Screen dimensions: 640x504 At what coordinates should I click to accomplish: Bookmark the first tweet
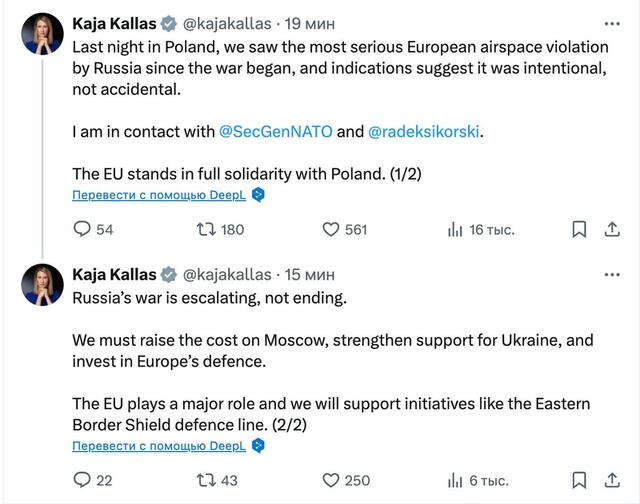[x=579, y=230]
